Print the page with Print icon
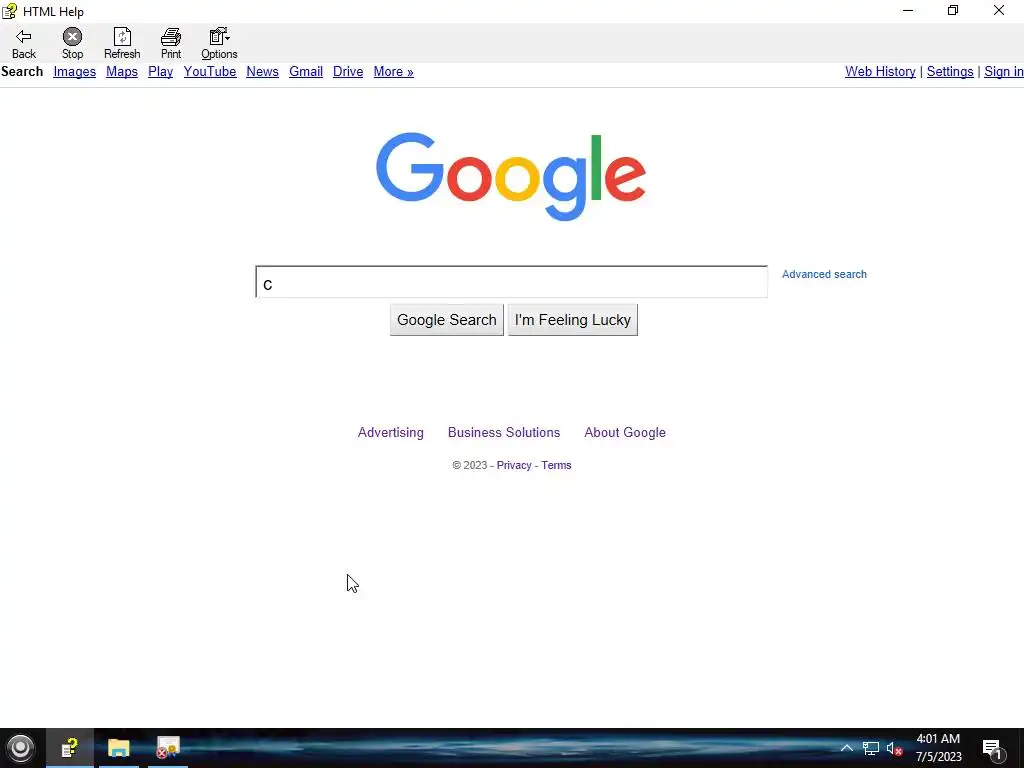This screenshot has width=1024, height=768. 171,44
